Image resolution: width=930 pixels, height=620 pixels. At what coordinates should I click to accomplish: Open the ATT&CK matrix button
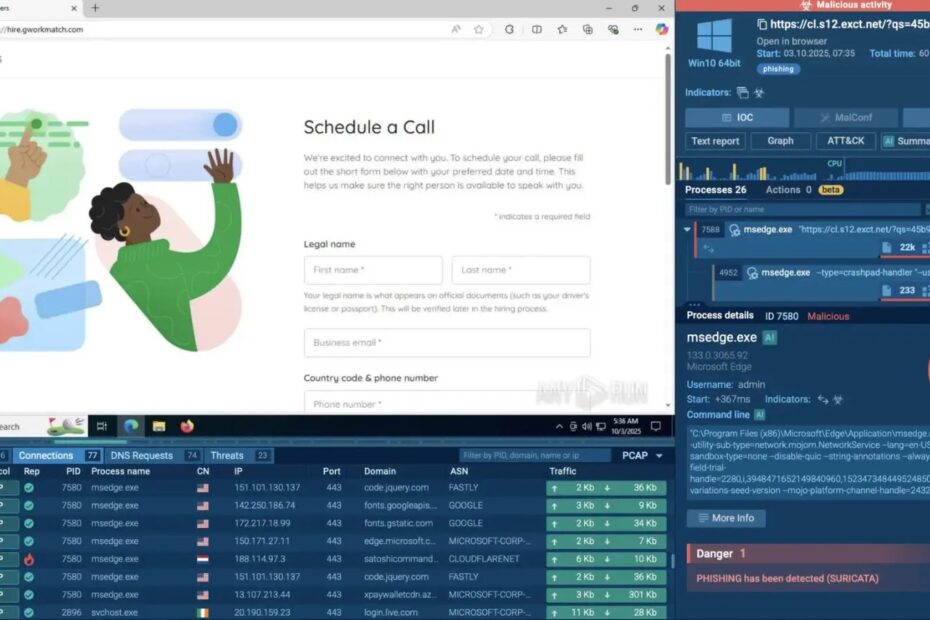click(845, 141)
